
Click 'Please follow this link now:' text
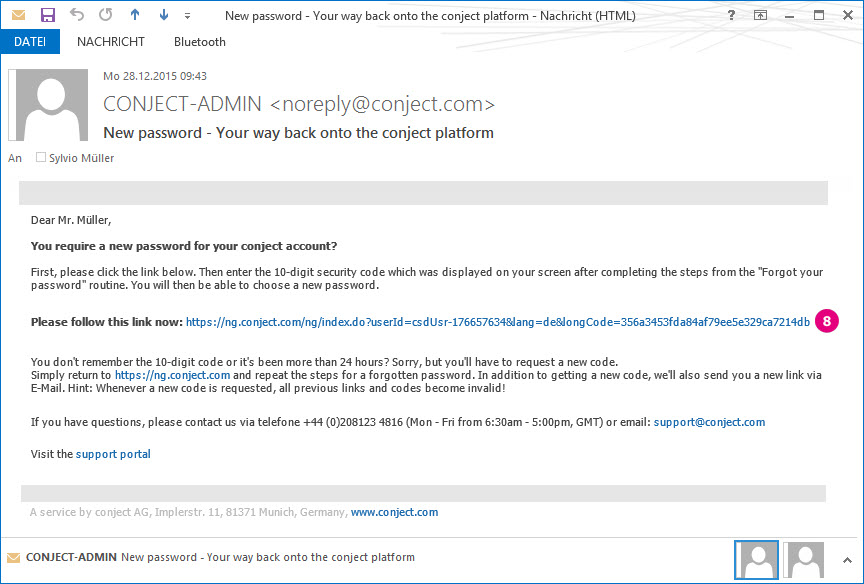click(x=106, y=322)
